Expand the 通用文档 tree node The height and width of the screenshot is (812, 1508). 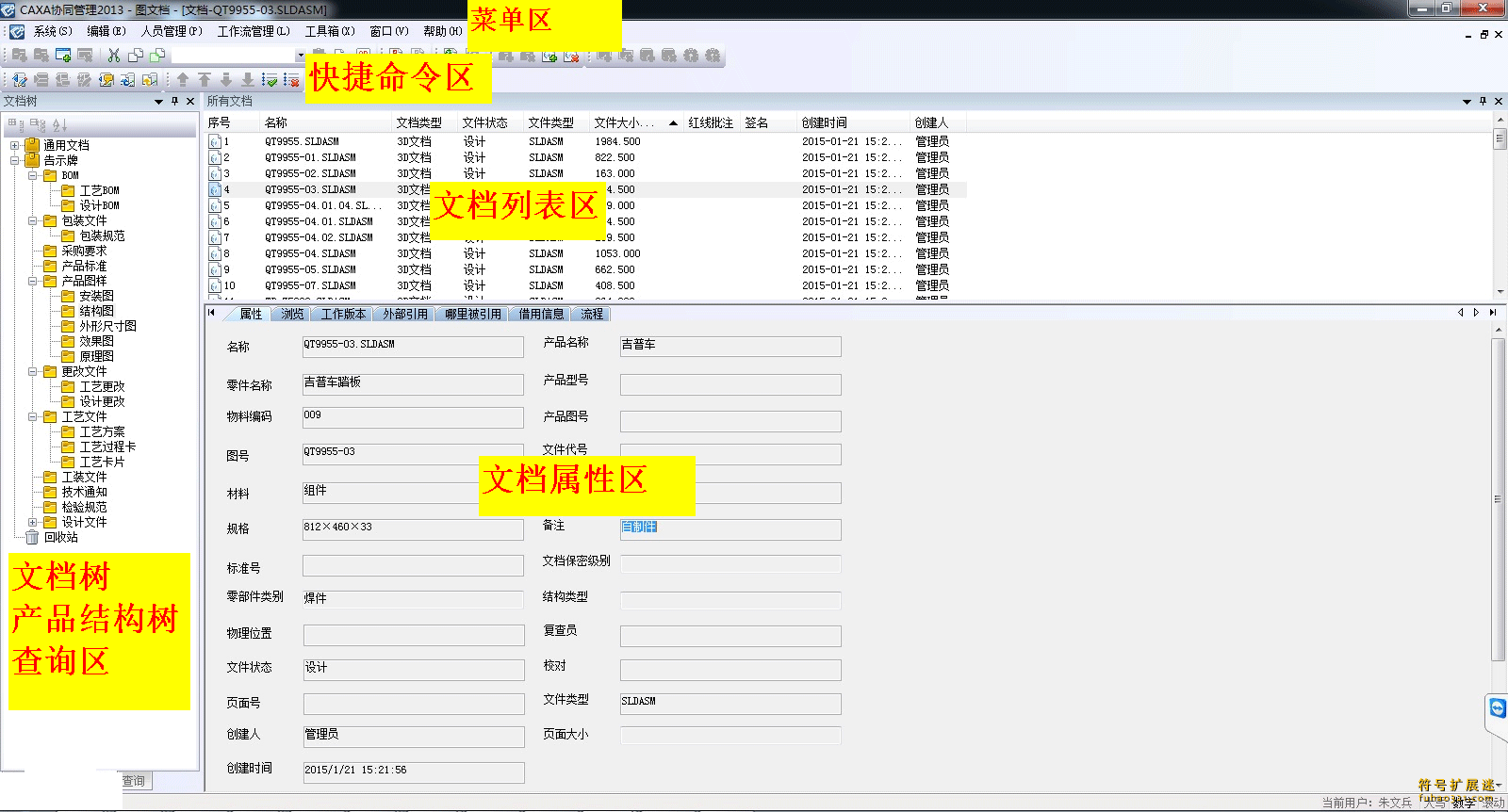[14, 145]
